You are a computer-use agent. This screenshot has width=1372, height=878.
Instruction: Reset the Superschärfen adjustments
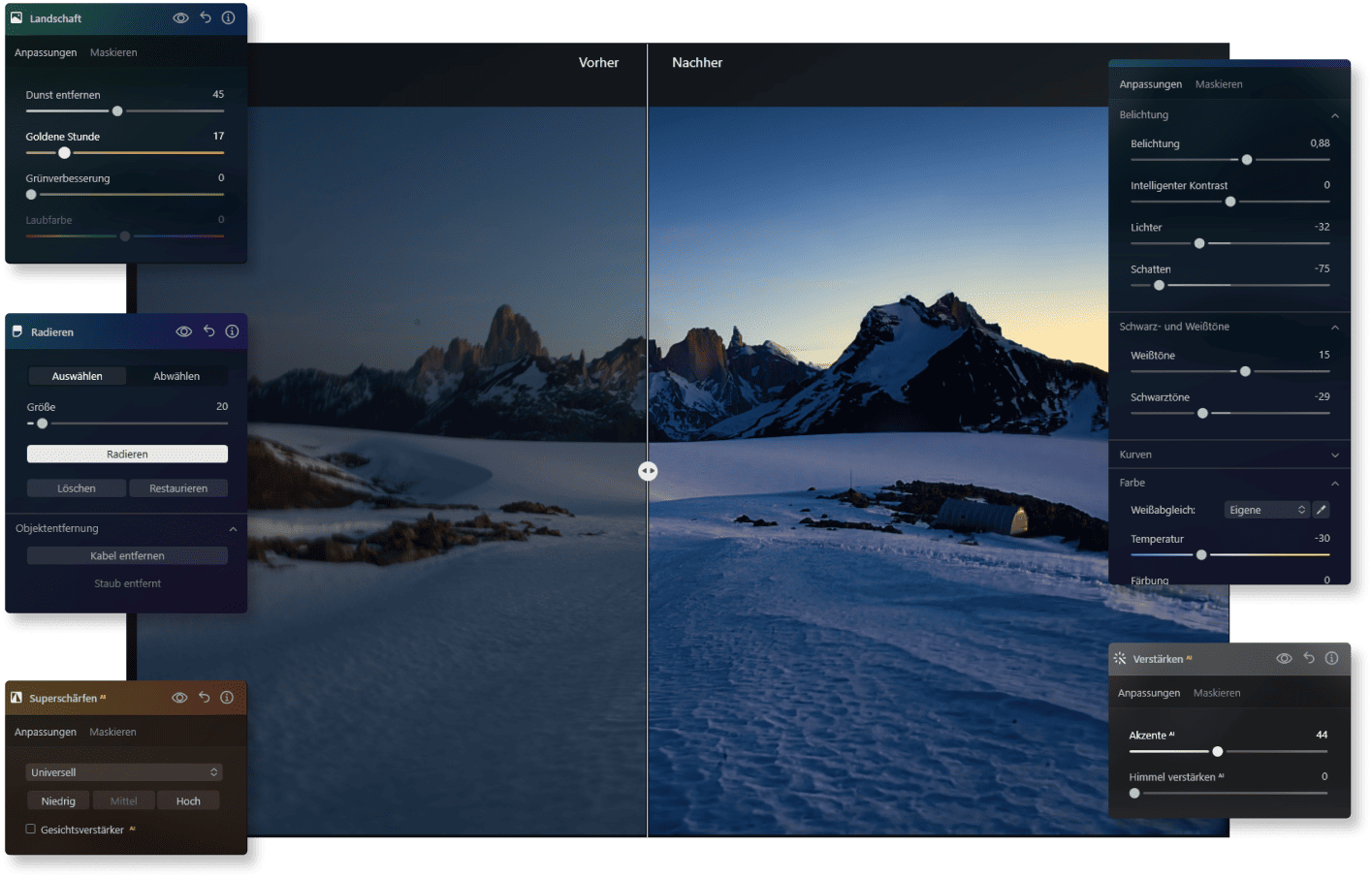click(x=205, y=697)
